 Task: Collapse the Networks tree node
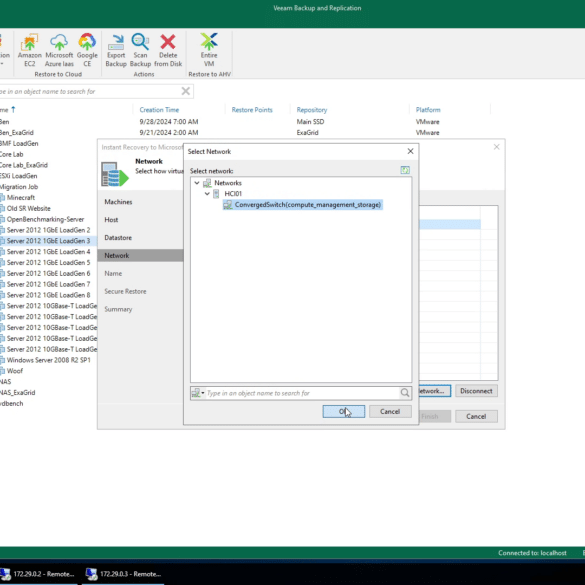(197, 183)
